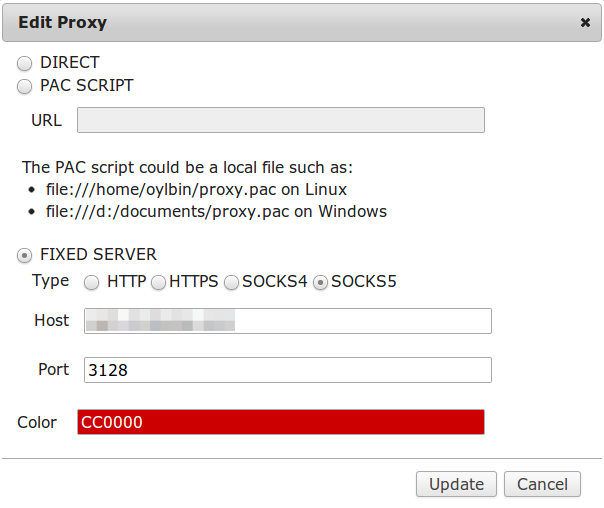Select the DIRECT radio option
Image resolution: width=604 pixels, height=508 pixels.
[24, 63]
